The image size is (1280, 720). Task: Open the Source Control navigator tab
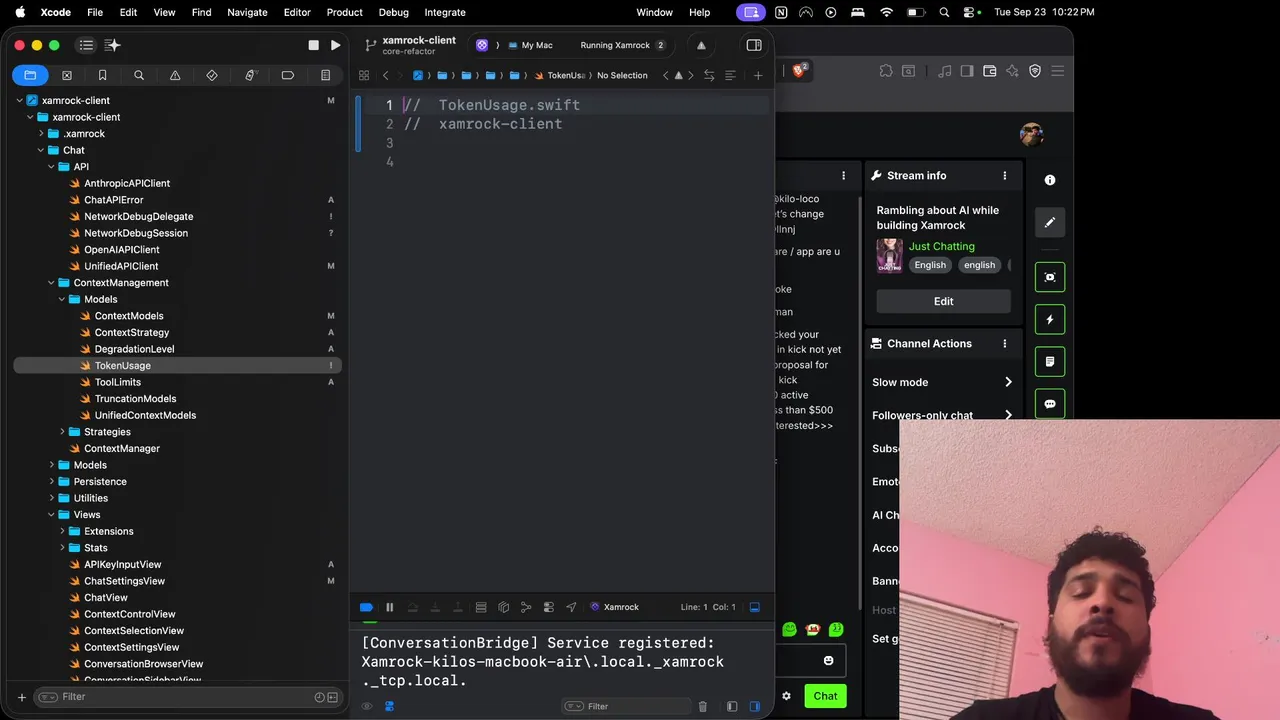click(67, 75)
